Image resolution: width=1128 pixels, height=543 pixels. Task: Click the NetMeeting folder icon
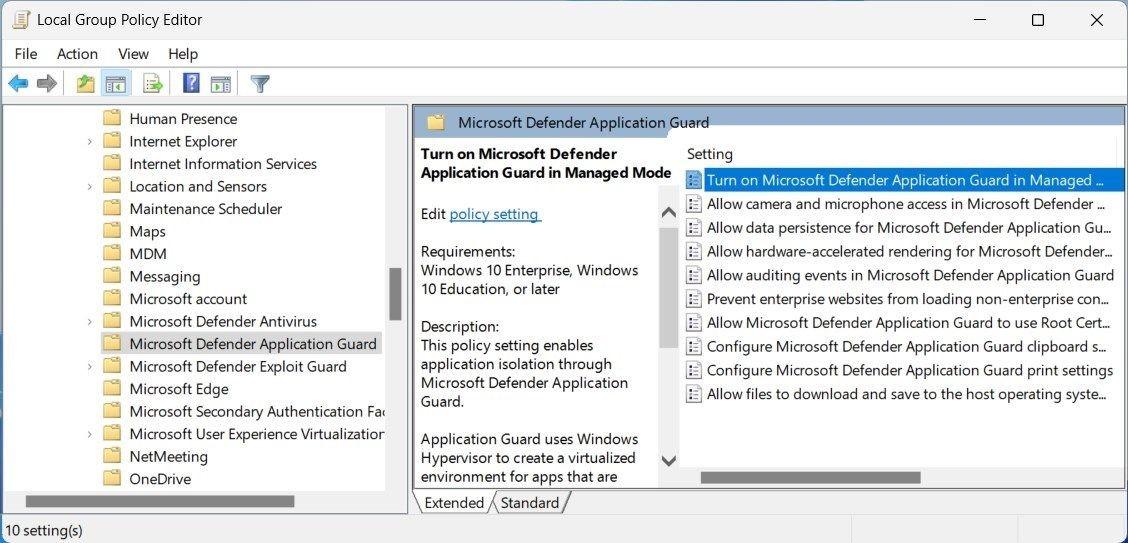pyautogui.click(x=112, y=456)
